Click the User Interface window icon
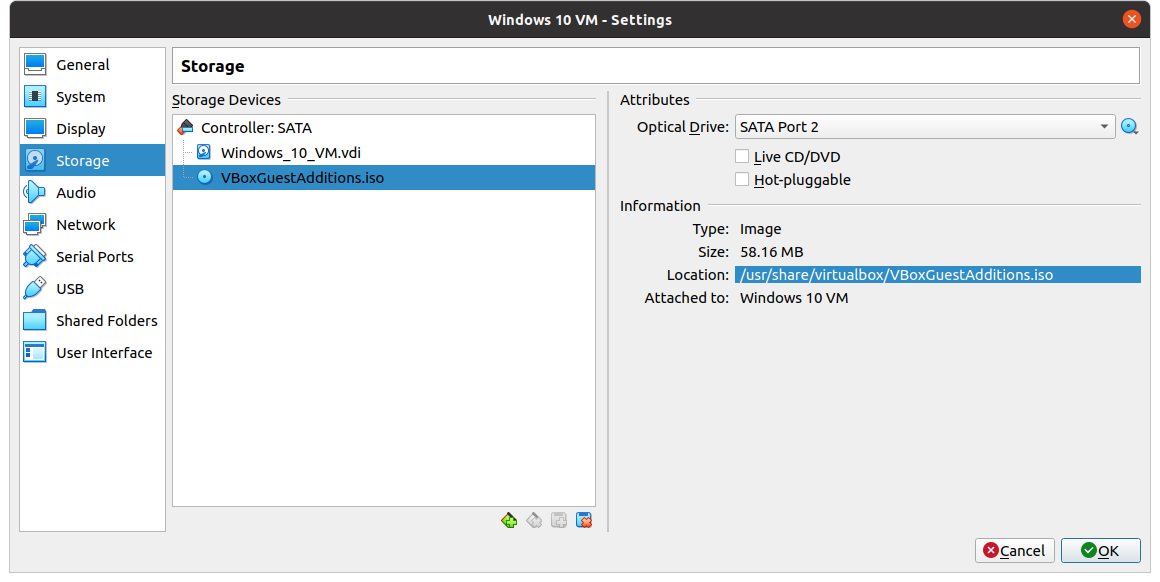Screen dimensions: 1160x582 click(x=35, y=353)
